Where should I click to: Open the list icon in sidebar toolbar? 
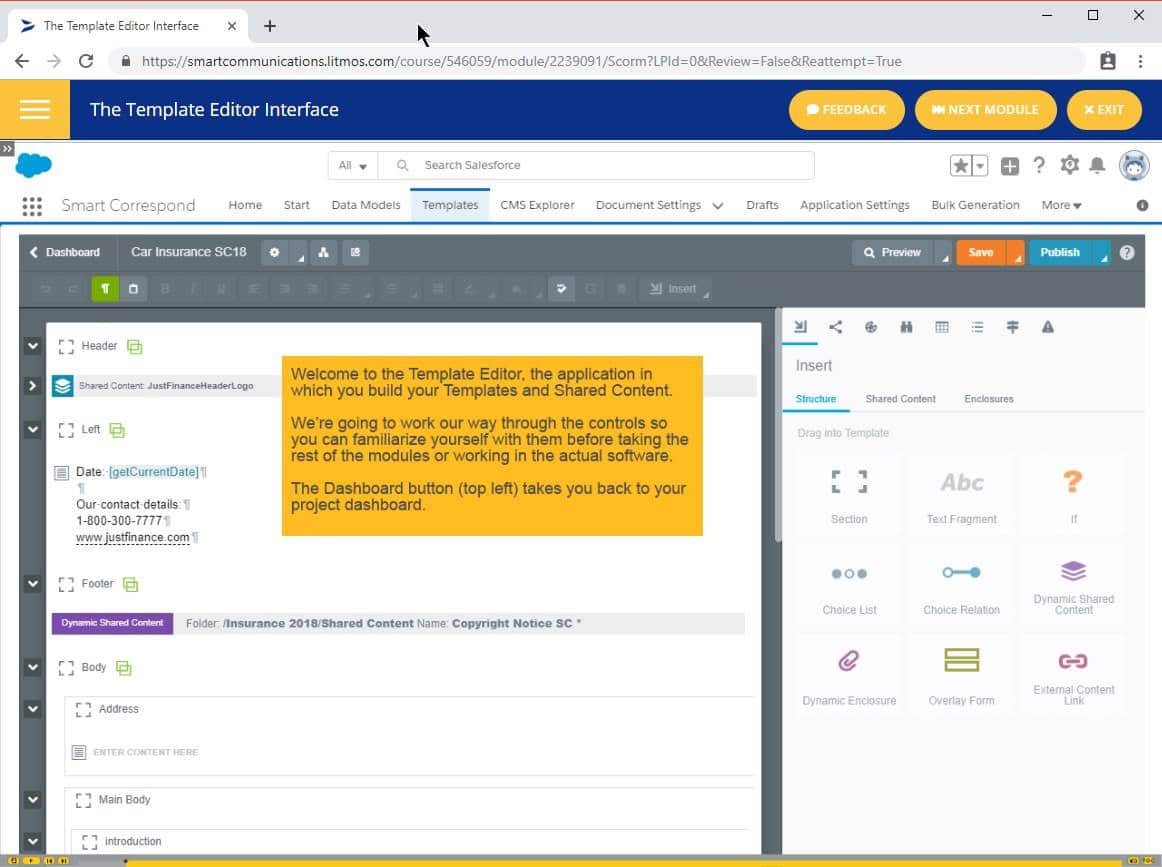977,327
